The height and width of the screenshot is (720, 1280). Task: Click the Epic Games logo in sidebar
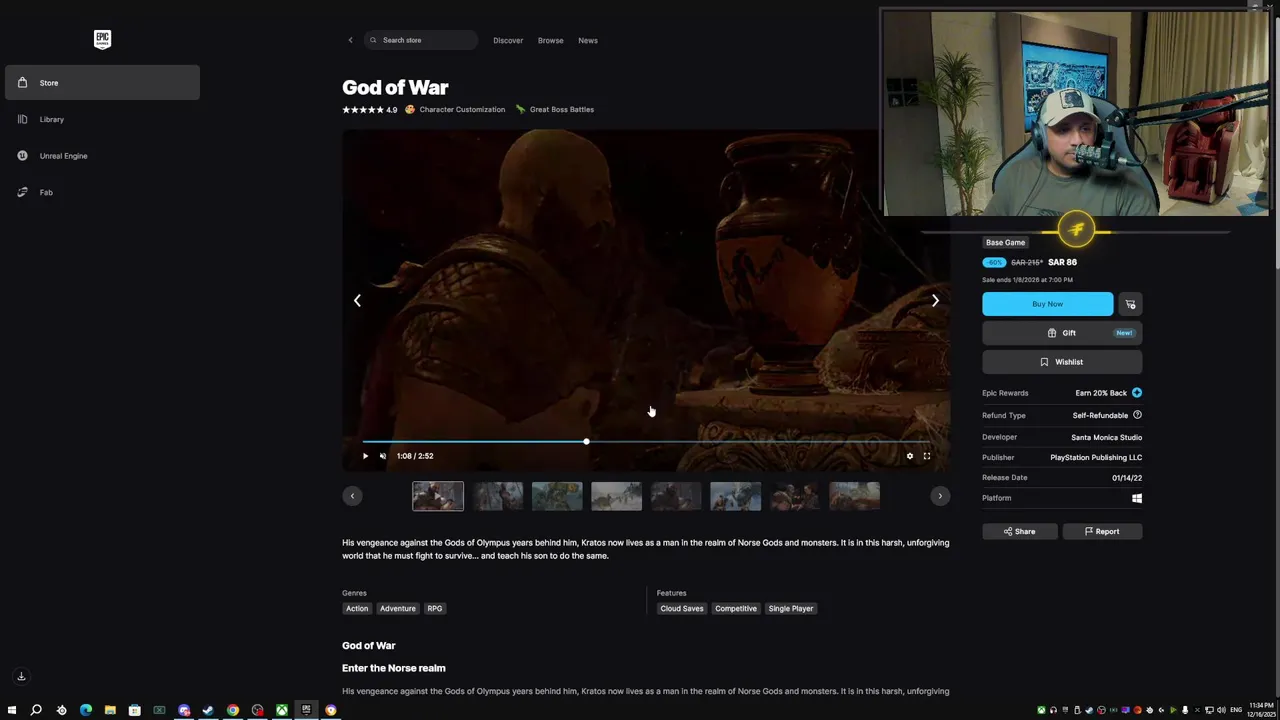tap(102, 40)
